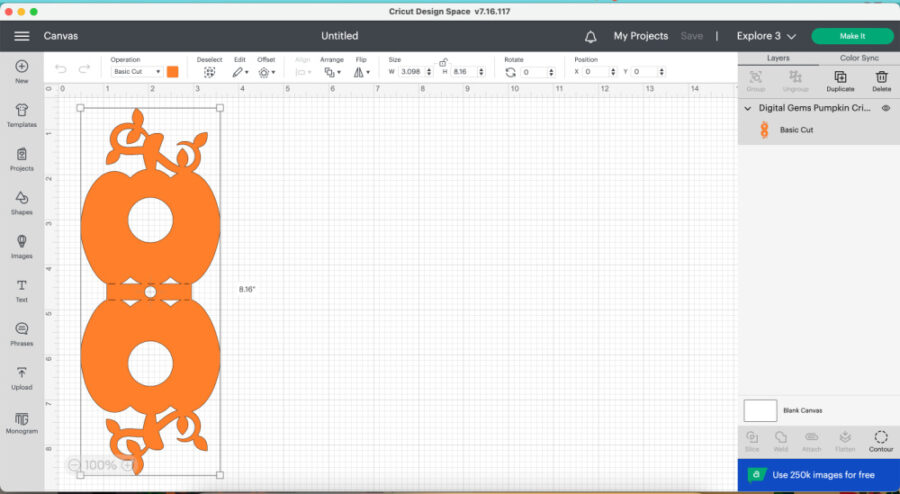The width and height of the screenshot is (900, 494).
Task: Click the Make It button
Action: 852,36
